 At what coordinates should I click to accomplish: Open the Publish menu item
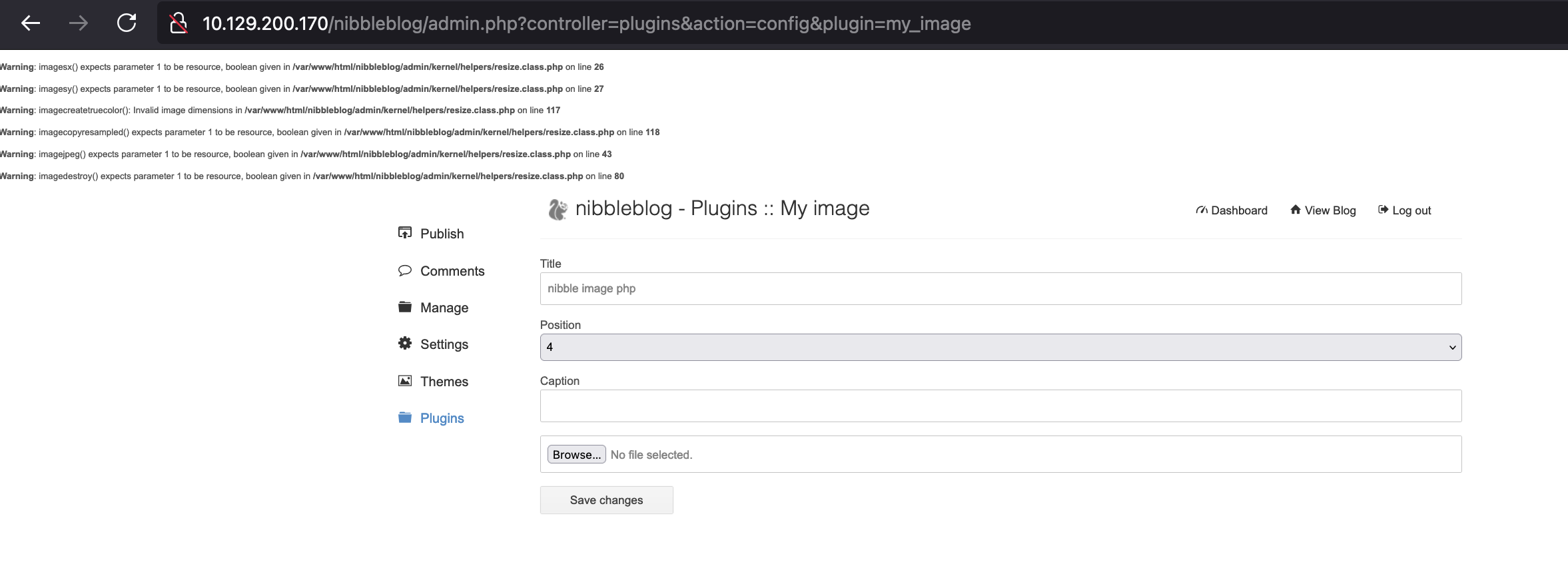(442, 234)
